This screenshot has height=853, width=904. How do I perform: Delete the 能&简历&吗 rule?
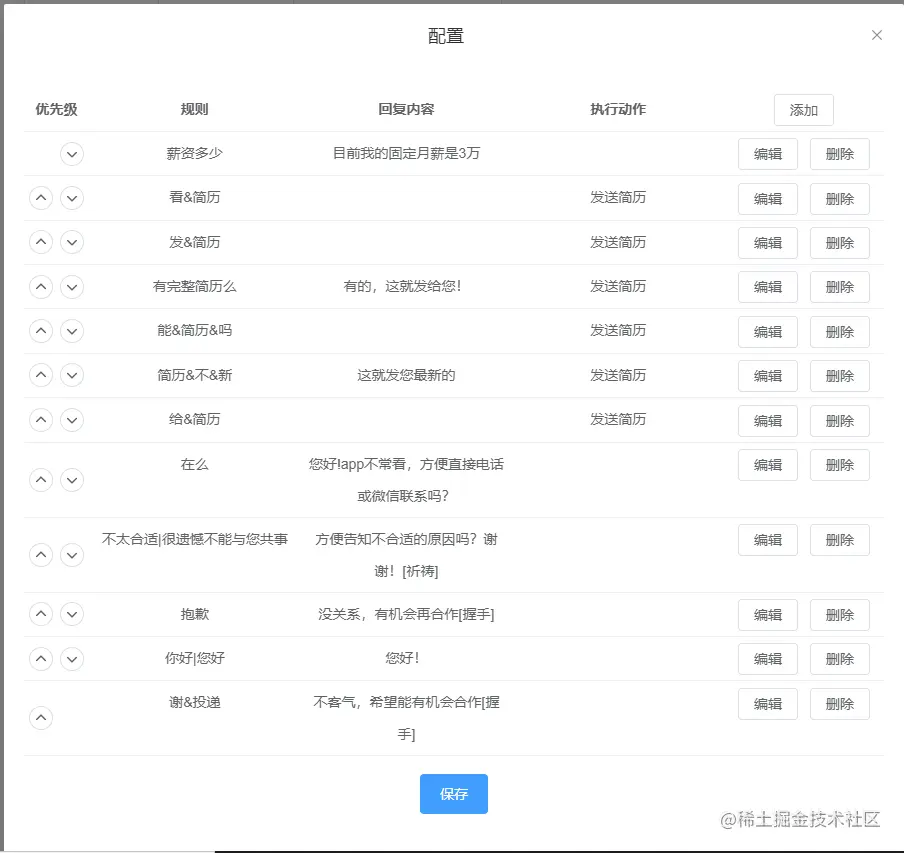tap(839, 331)
